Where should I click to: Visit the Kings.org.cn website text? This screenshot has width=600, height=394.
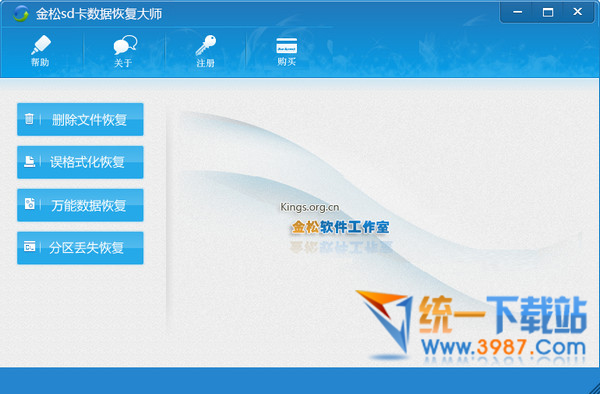tap(310, 207)
